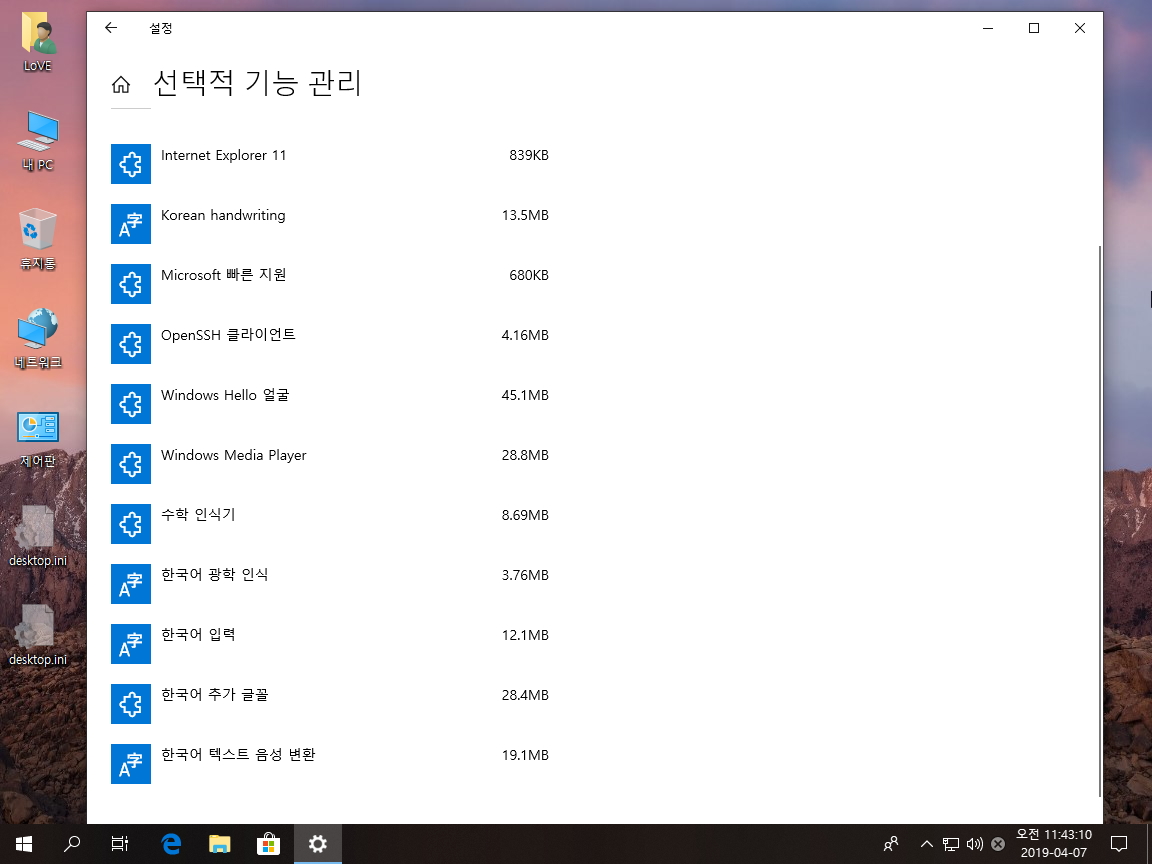Select the 수학 인식기 name text
This screenshot has height=864, width=1152.
coord(198,514)
